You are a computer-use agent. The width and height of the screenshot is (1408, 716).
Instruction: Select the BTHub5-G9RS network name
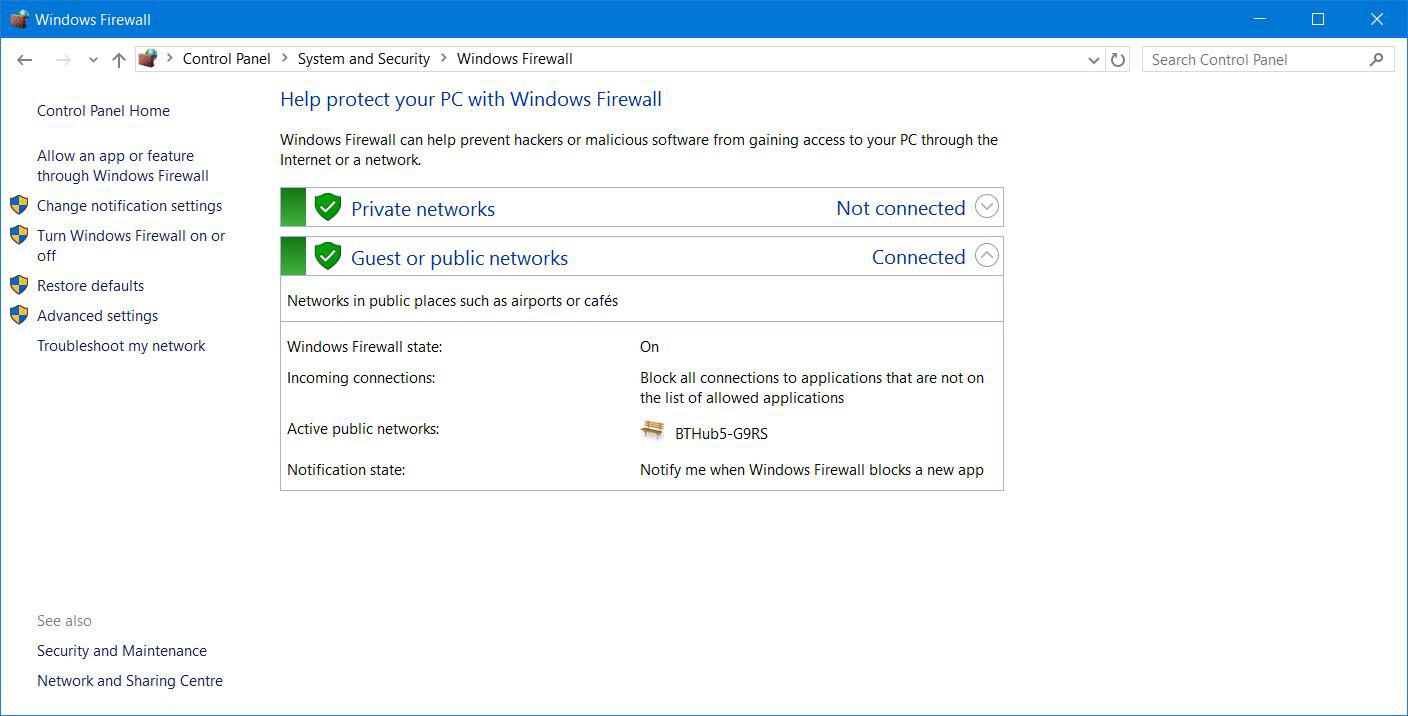click(722, 434)
